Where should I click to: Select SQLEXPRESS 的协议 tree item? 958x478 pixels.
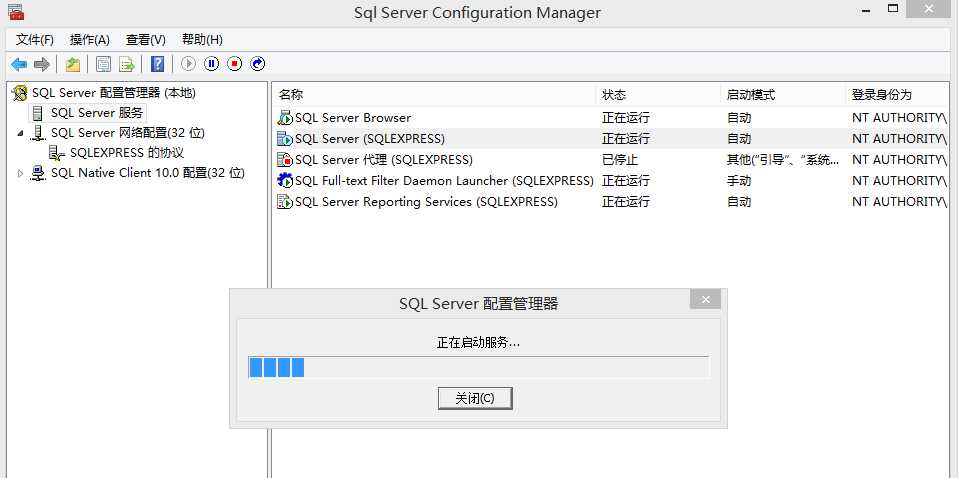pos(127,153)
